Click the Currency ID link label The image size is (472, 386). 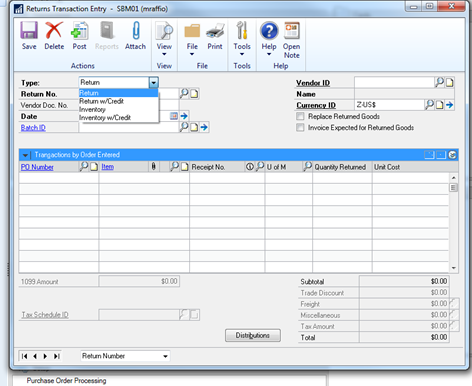click(x=316, y=105)
